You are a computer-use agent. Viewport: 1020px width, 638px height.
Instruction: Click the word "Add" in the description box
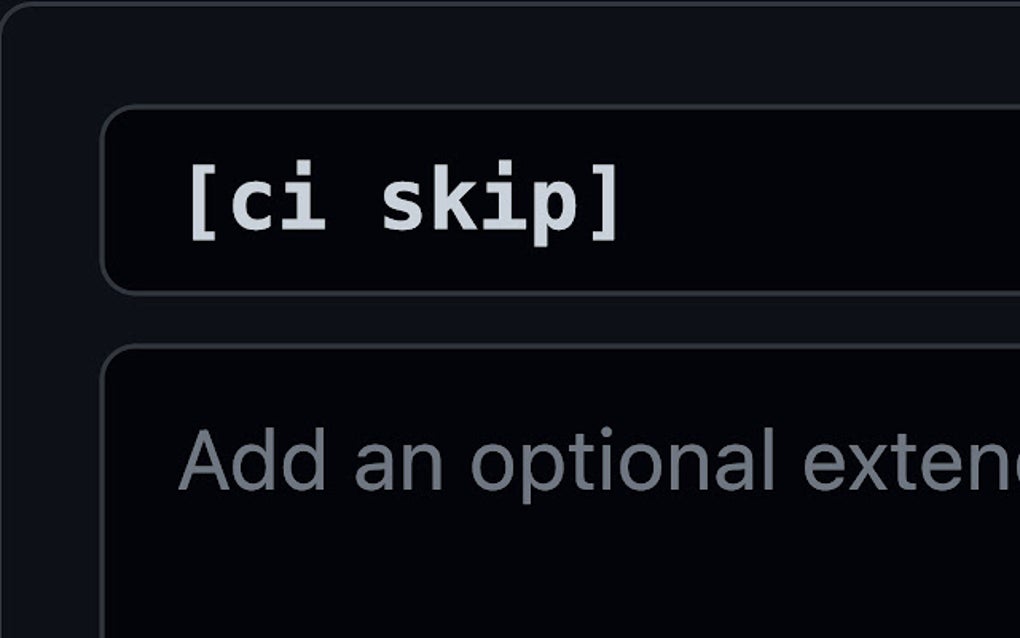[252, 462]
